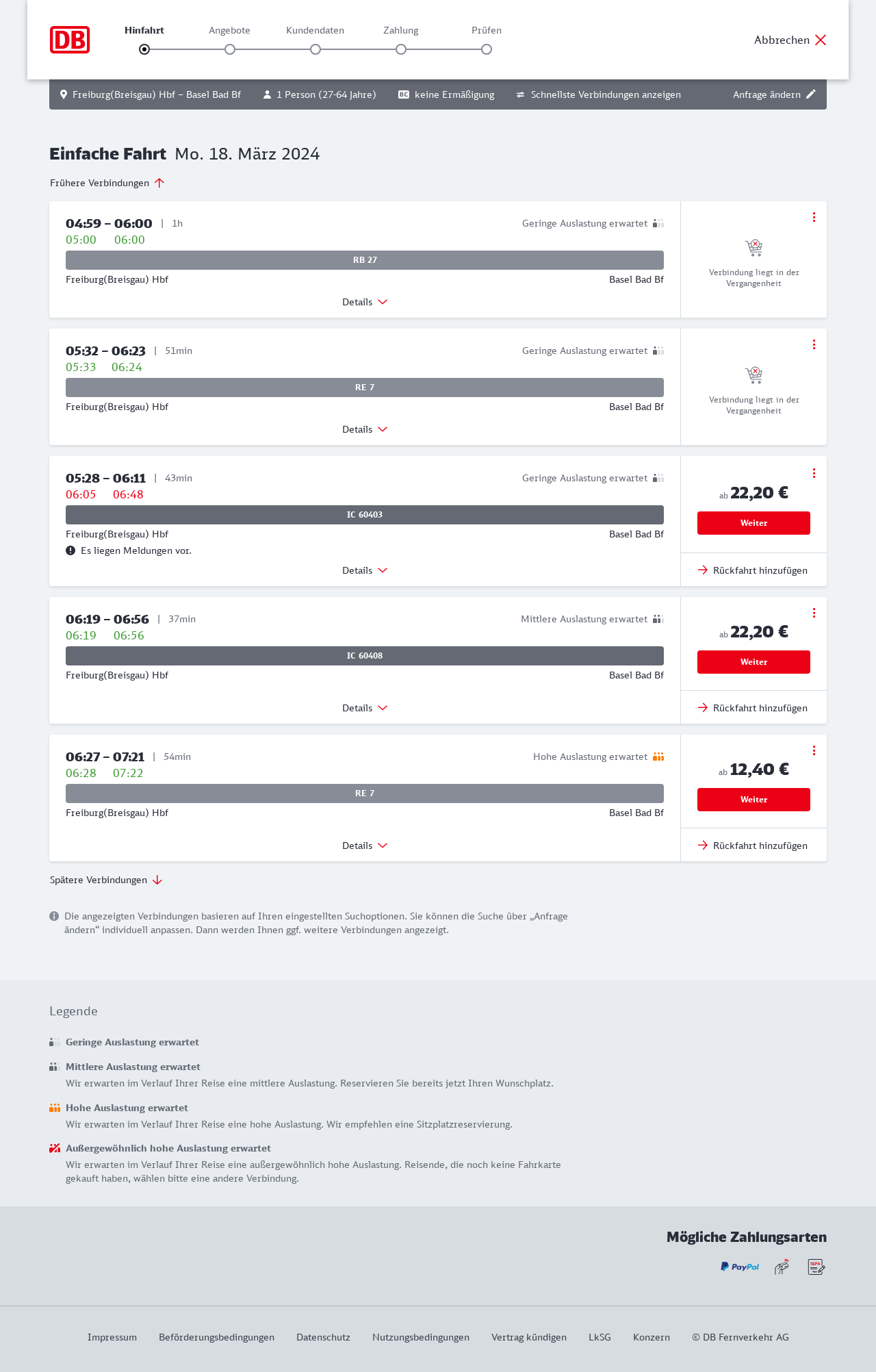Click the orange high occupancy icon for 06:27 train

(658, 757)
